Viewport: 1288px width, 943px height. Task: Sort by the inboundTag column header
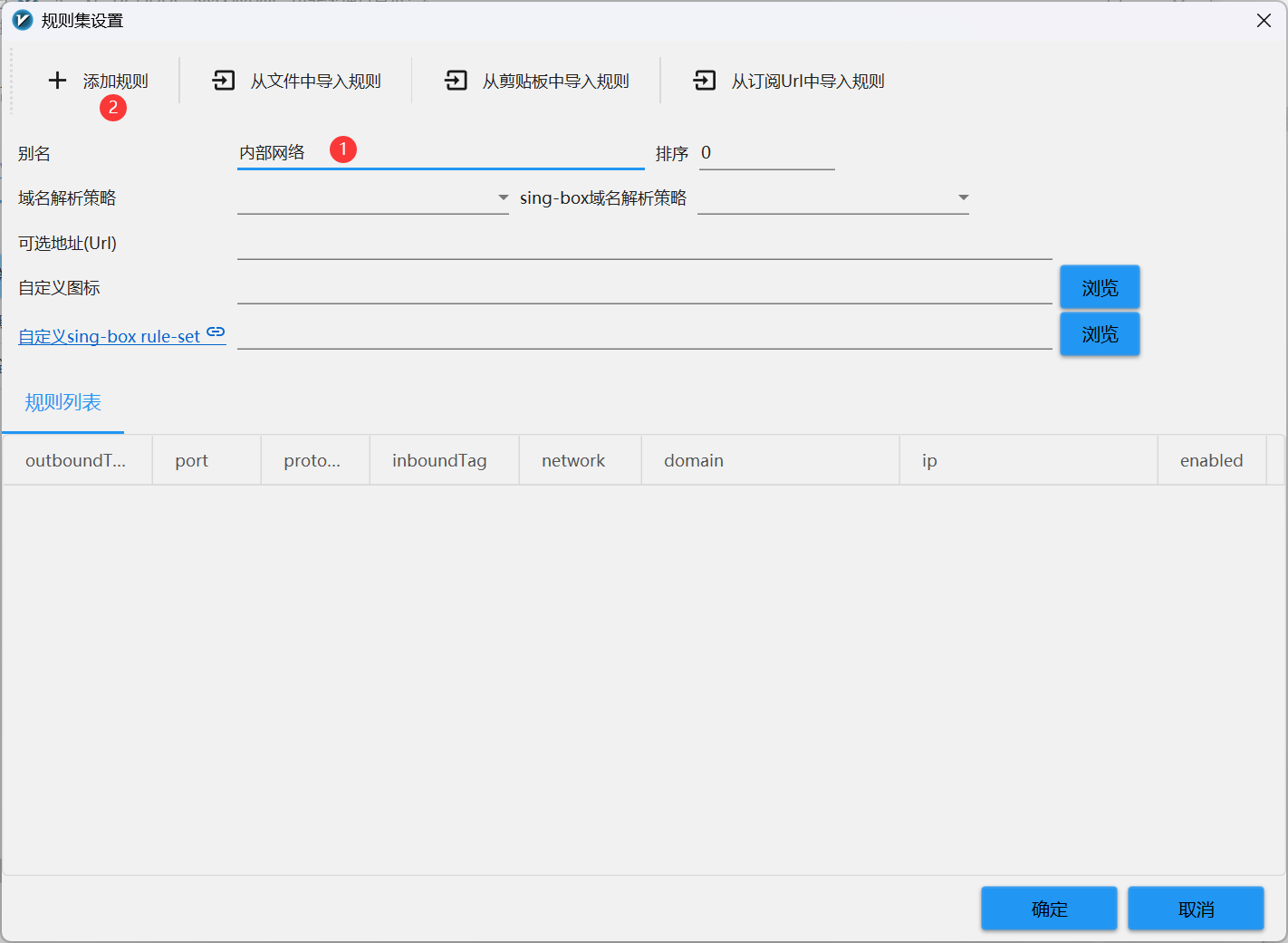click(445, 460)
